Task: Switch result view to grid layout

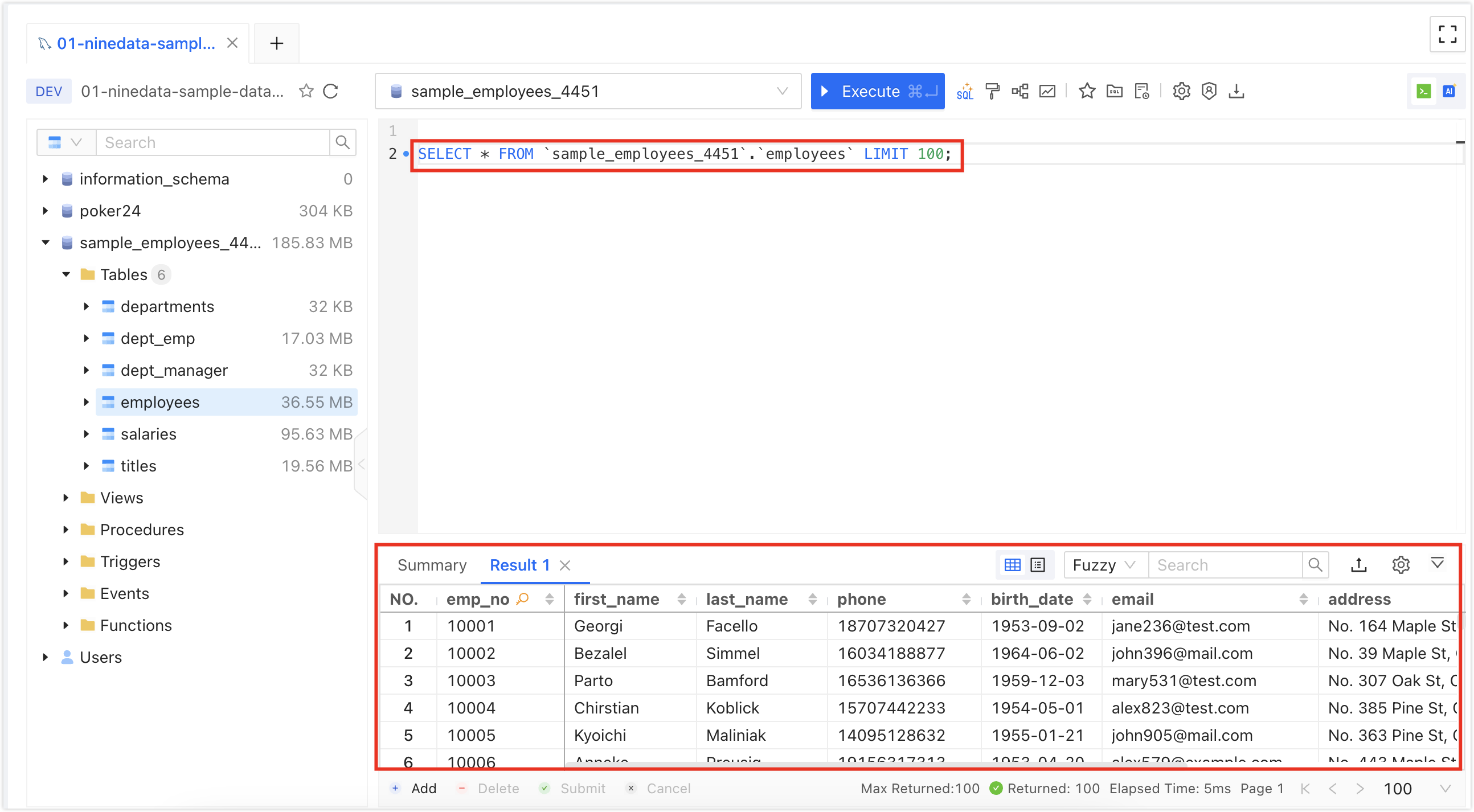Action: coord(1012,565)
